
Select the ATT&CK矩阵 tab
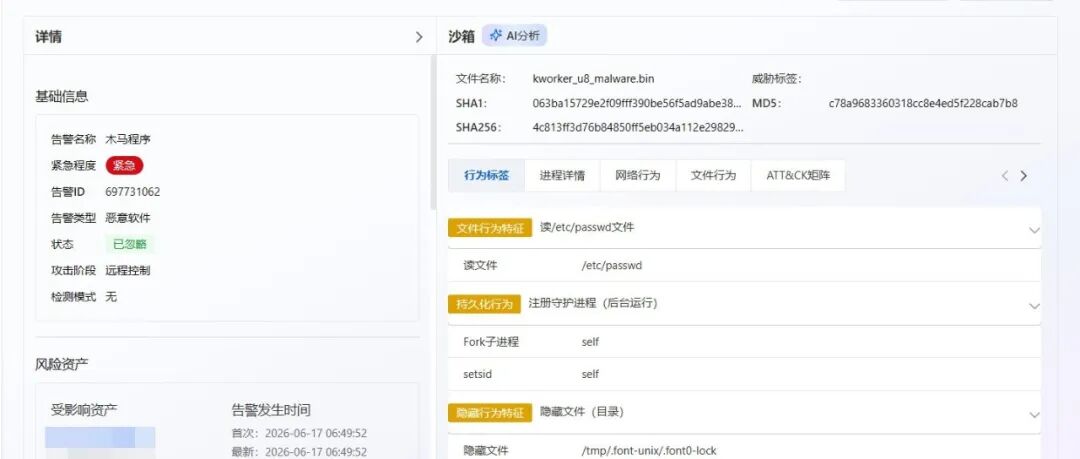click(x=798, y=175)
